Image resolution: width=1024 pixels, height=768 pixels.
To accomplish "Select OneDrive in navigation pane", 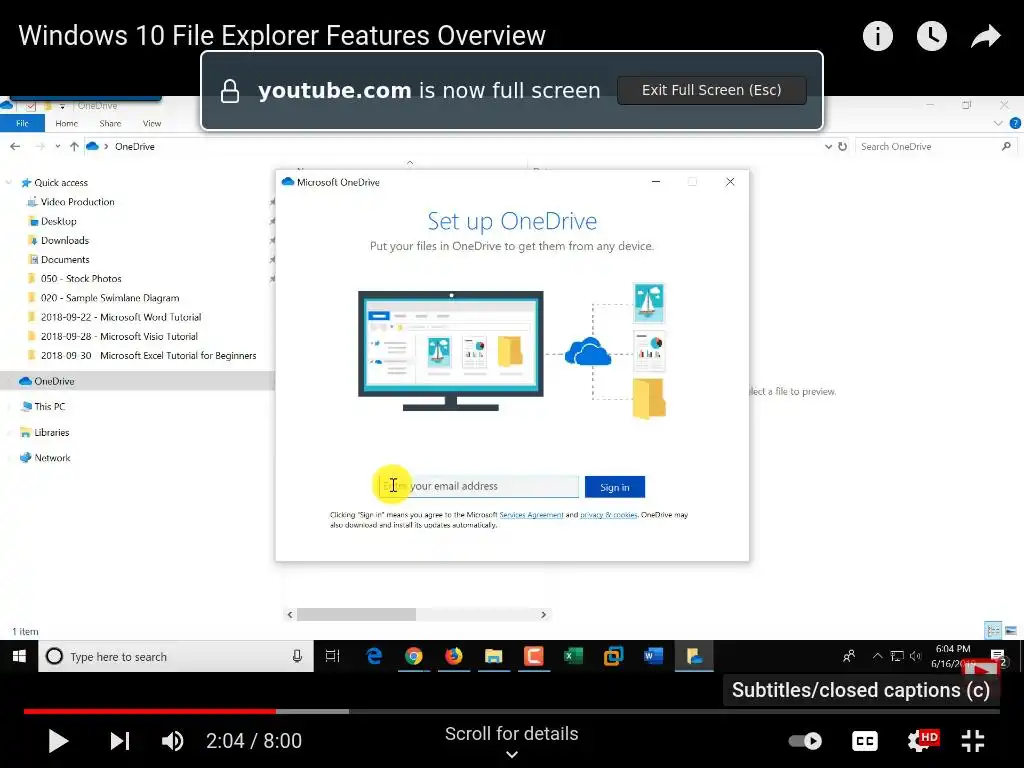I will [54, 381].
